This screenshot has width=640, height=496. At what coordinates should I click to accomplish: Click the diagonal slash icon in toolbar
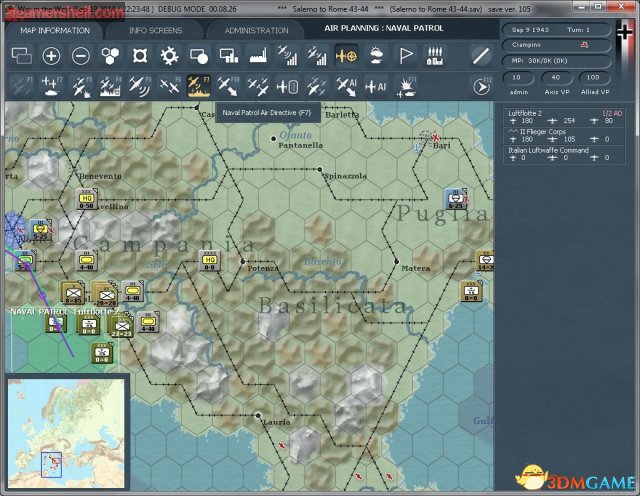pos(482,56)
